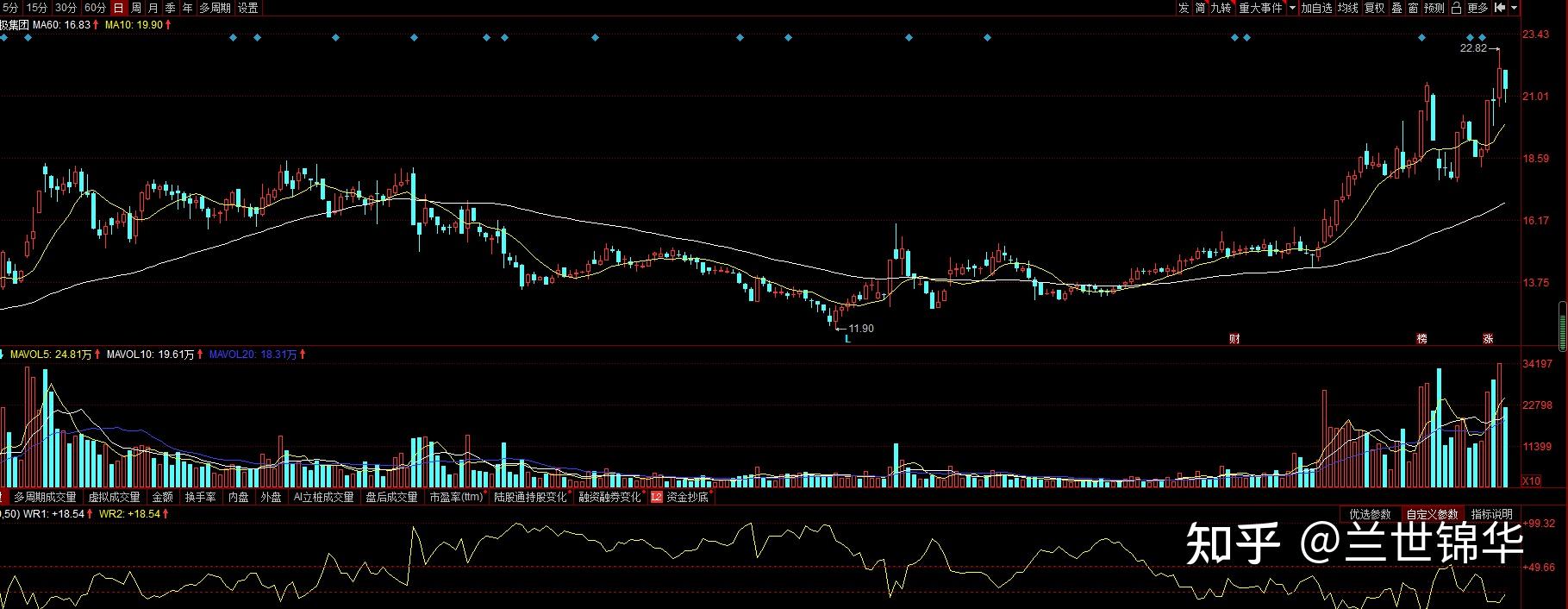
Task: Select the 月 monthly chart tab
Action: tap(153, 8)
